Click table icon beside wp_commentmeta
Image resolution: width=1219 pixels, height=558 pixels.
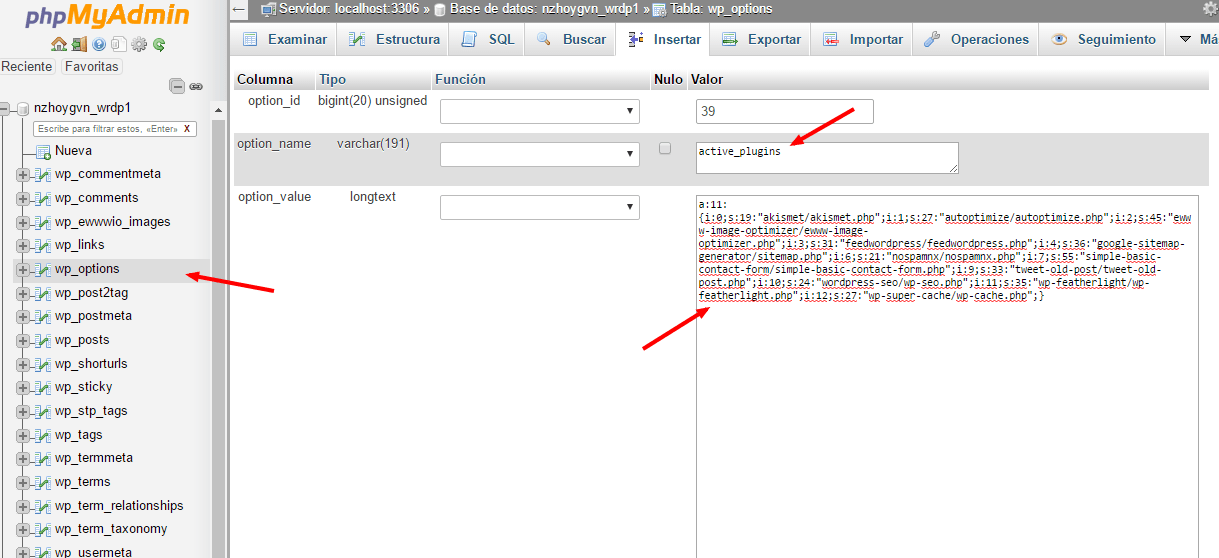(42, 174)
